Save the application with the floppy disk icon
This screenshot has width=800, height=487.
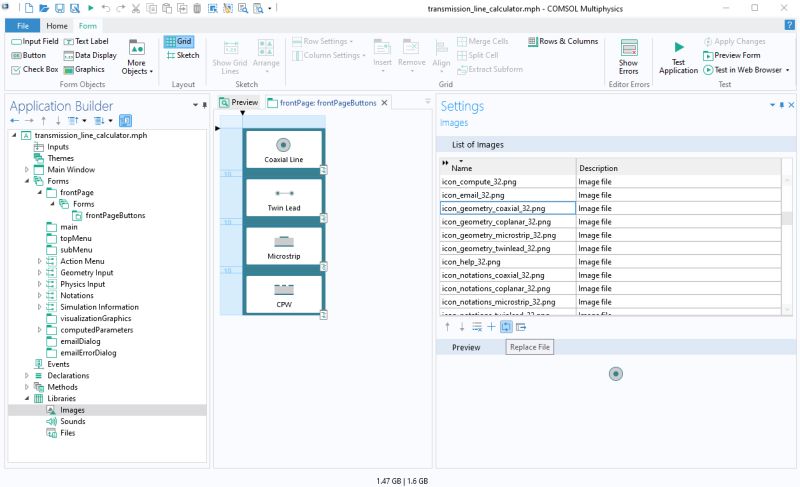click(x=59, y=8)
